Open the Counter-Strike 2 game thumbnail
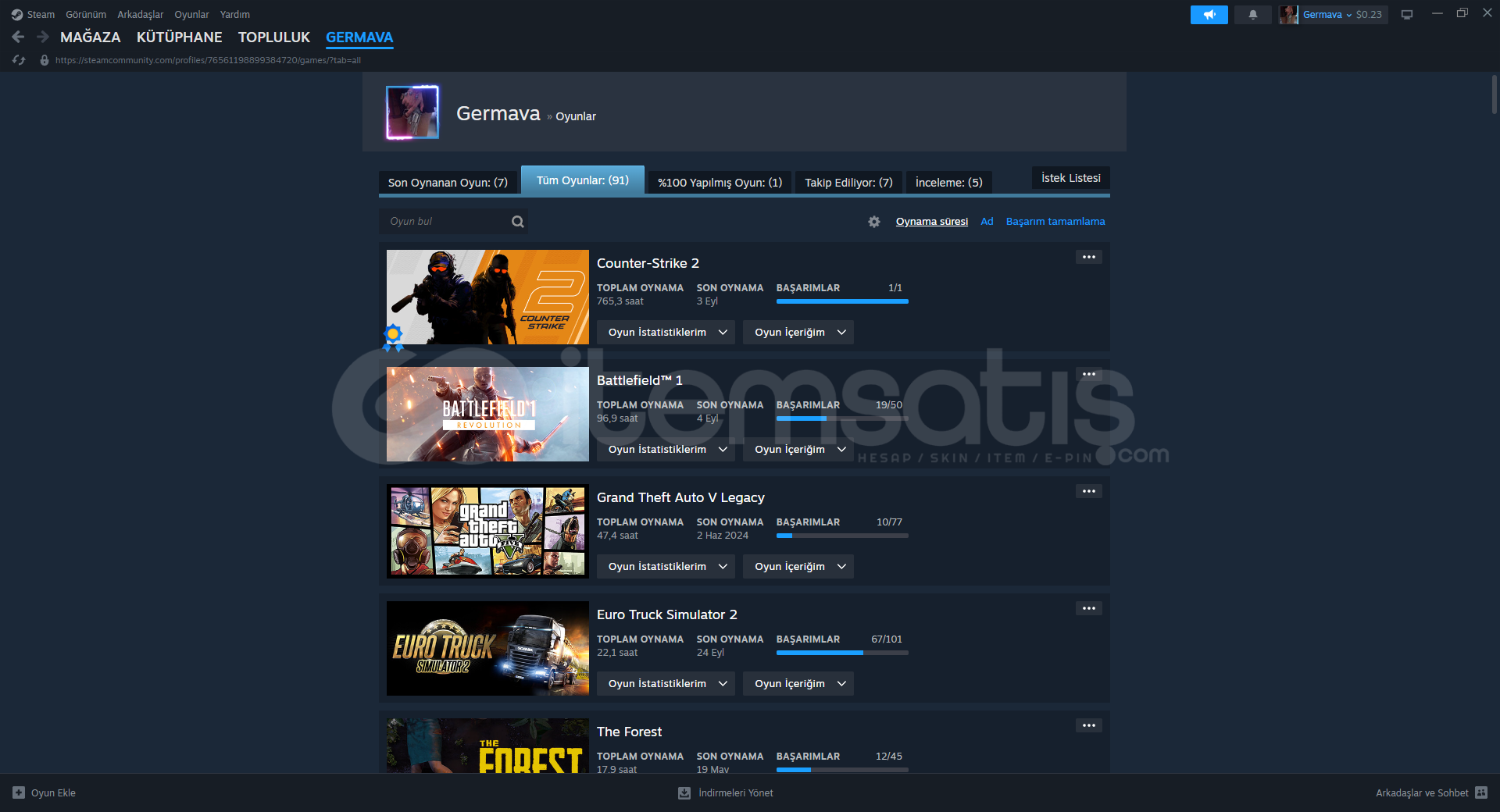Viewport: 1500px width, 812px height. pyautogui.click(x=487, y=297)
